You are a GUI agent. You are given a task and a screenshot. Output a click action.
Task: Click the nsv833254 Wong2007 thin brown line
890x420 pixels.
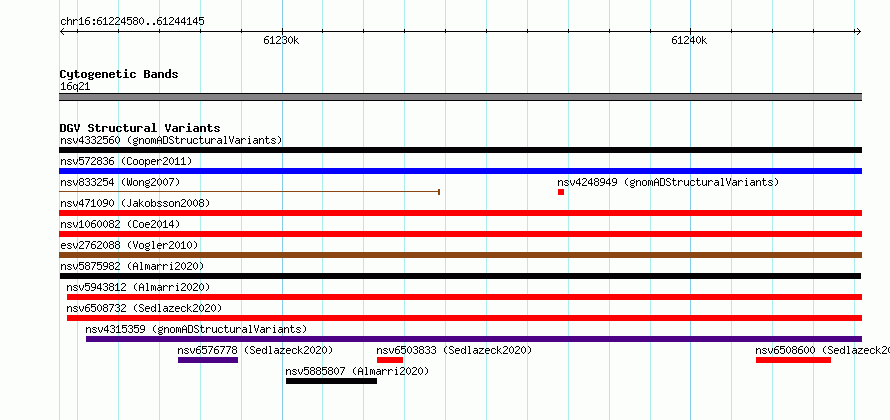coord(250,192)
